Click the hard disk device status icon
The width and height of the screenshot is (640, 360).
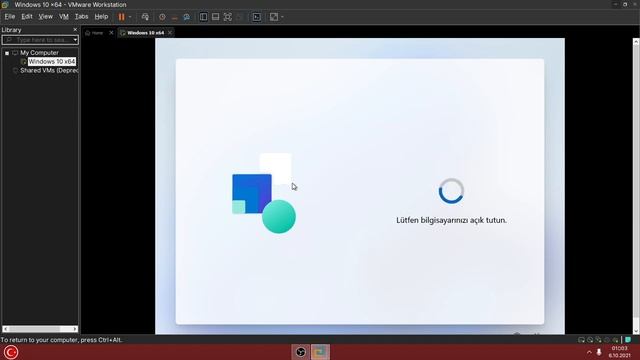pos(581,340)
